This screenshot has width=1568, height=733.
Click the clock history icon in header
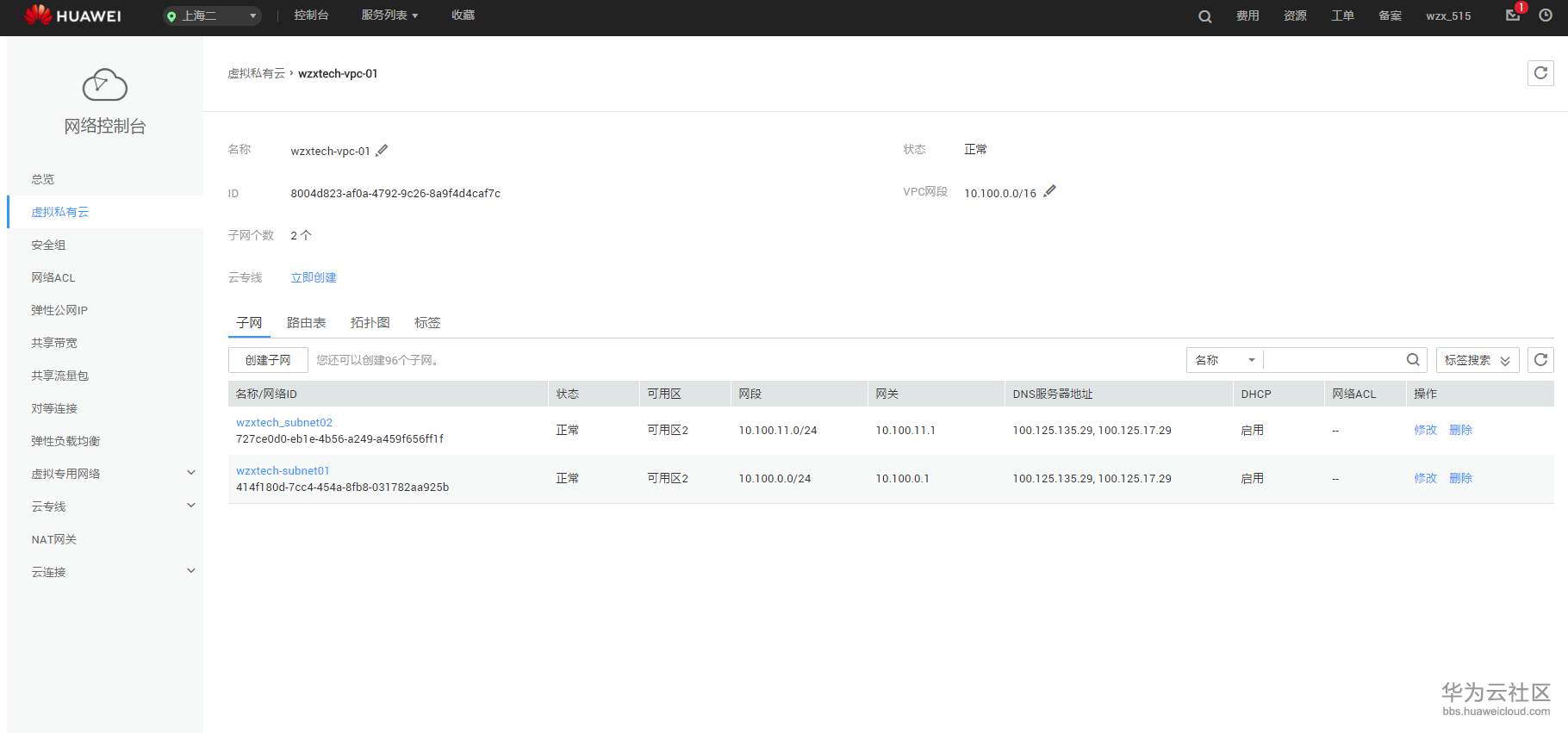pos(1546,16)
